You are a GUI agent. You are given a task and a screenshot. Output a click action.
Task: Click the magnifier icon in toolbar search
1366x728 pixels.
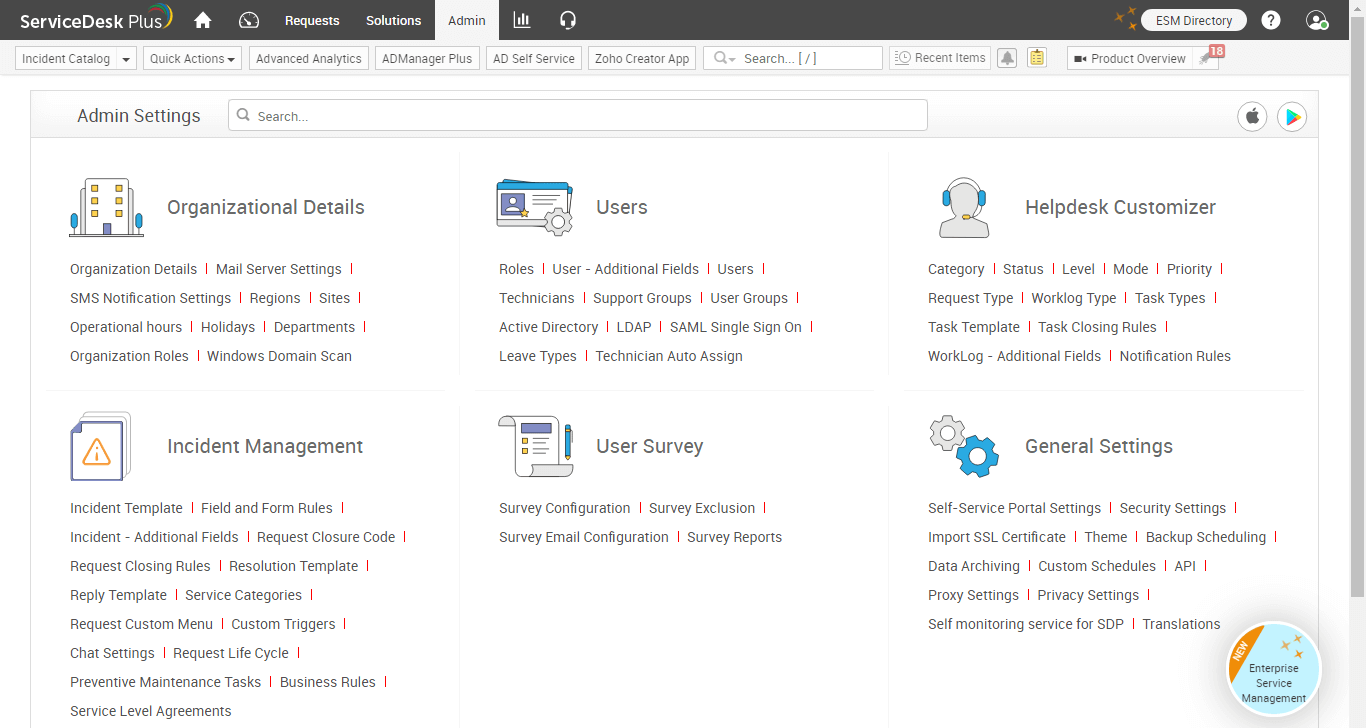pos(721,58)
